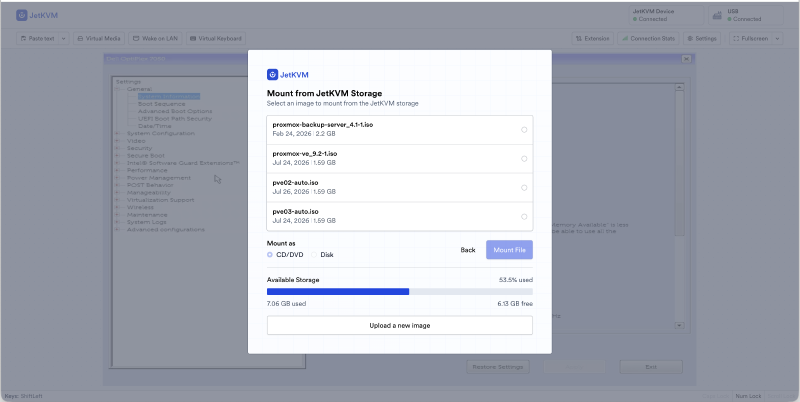
Task: Open Connection Stats
Action: click(648, 38)
